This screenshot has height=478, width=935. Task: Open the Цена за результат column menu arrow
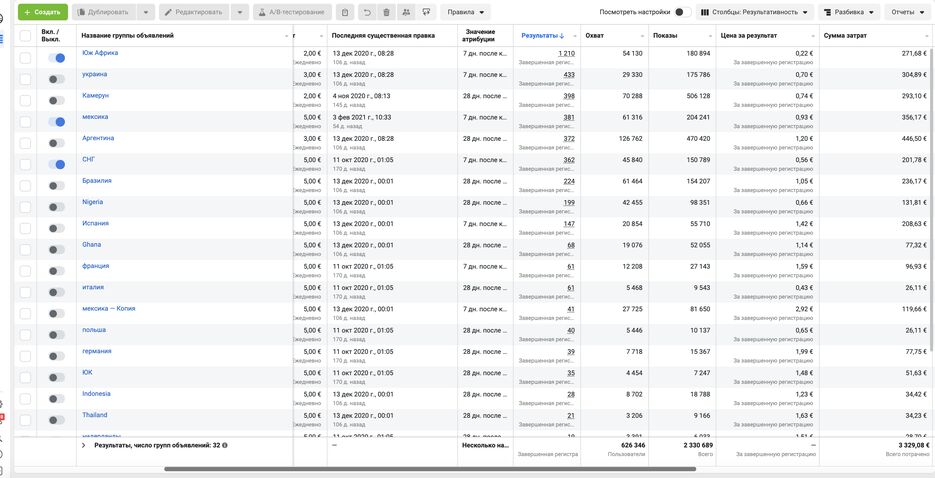(x=812, y=36)
